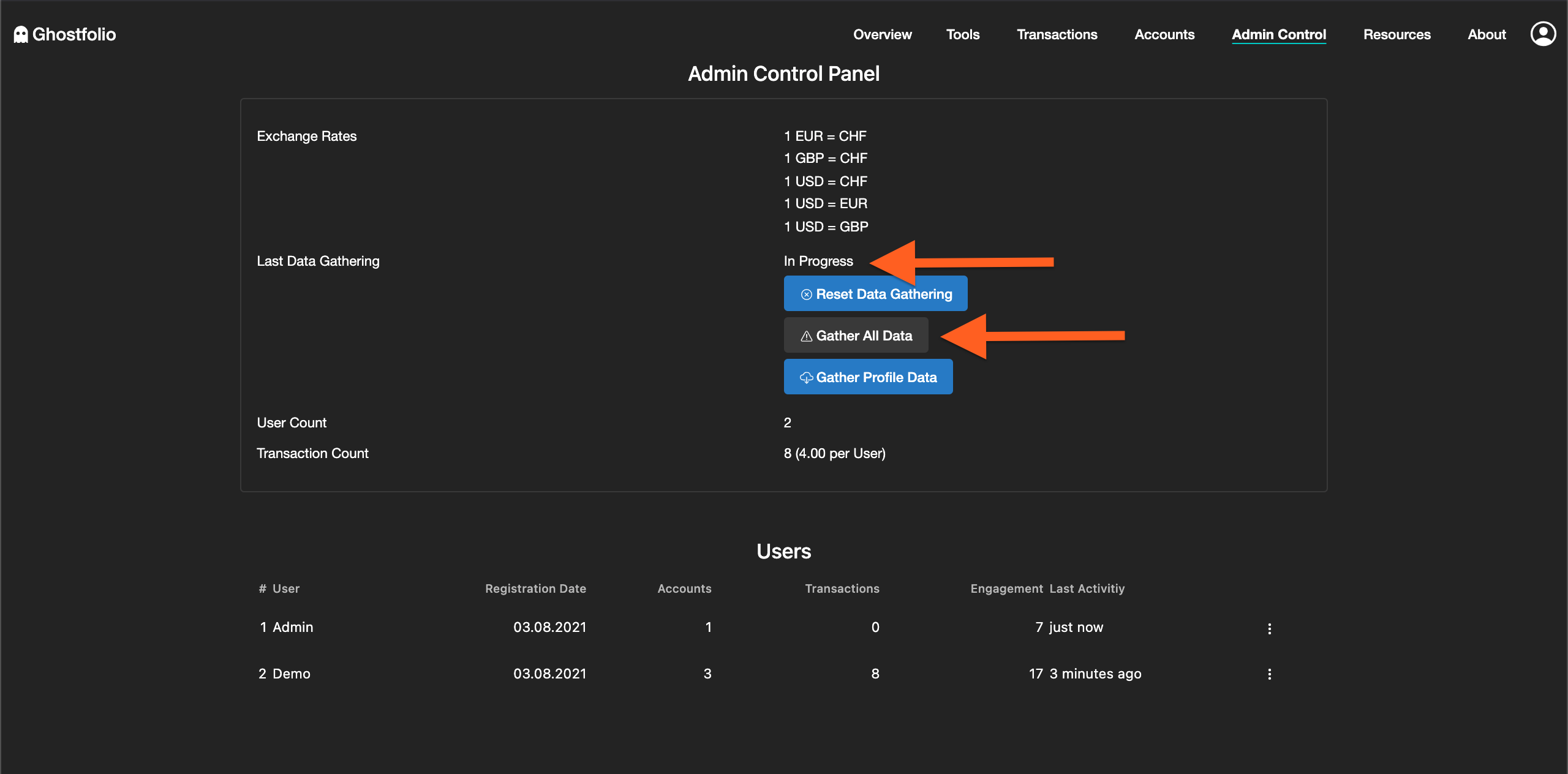Screen dimensions: 1568x774
Task: Click the Exchange Rates label
Action: (x=307, y=137)
